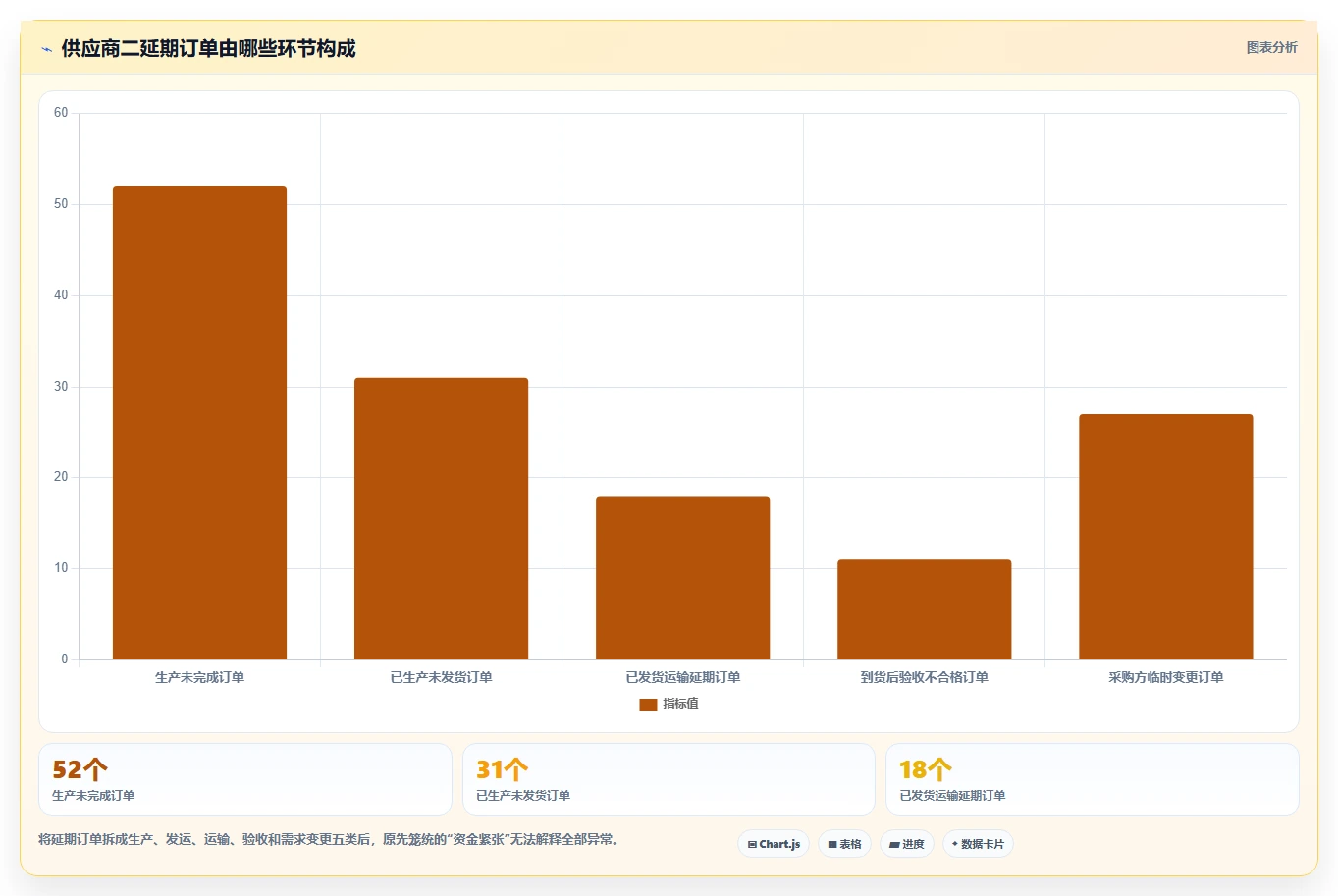Screen dimensions: 1338x896
Task: Click the card caption 已发货运输延期订单 under 18个
Action: coord(952,796)
